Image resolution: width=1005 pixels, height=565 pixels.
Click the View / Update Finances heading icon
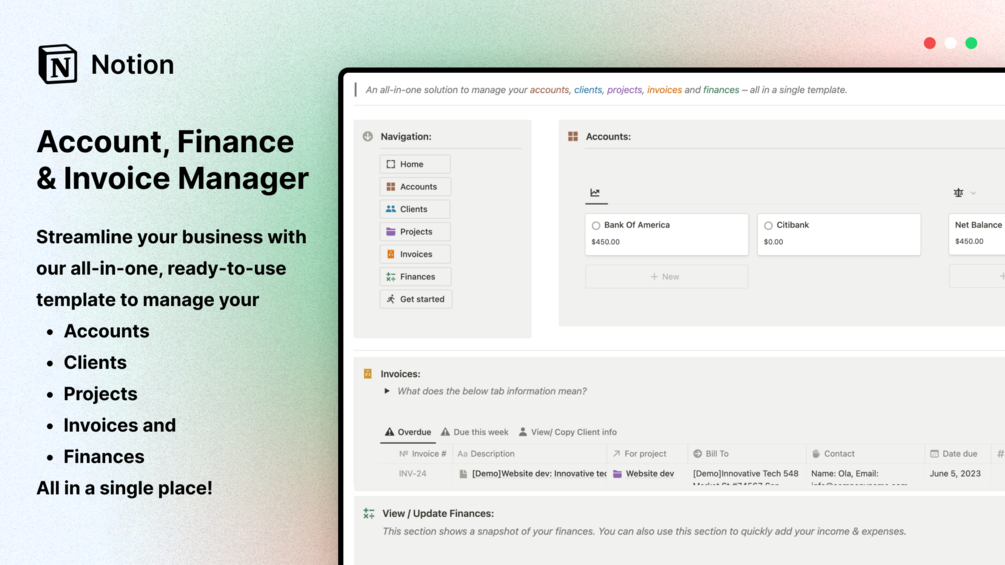coord(369,513)
